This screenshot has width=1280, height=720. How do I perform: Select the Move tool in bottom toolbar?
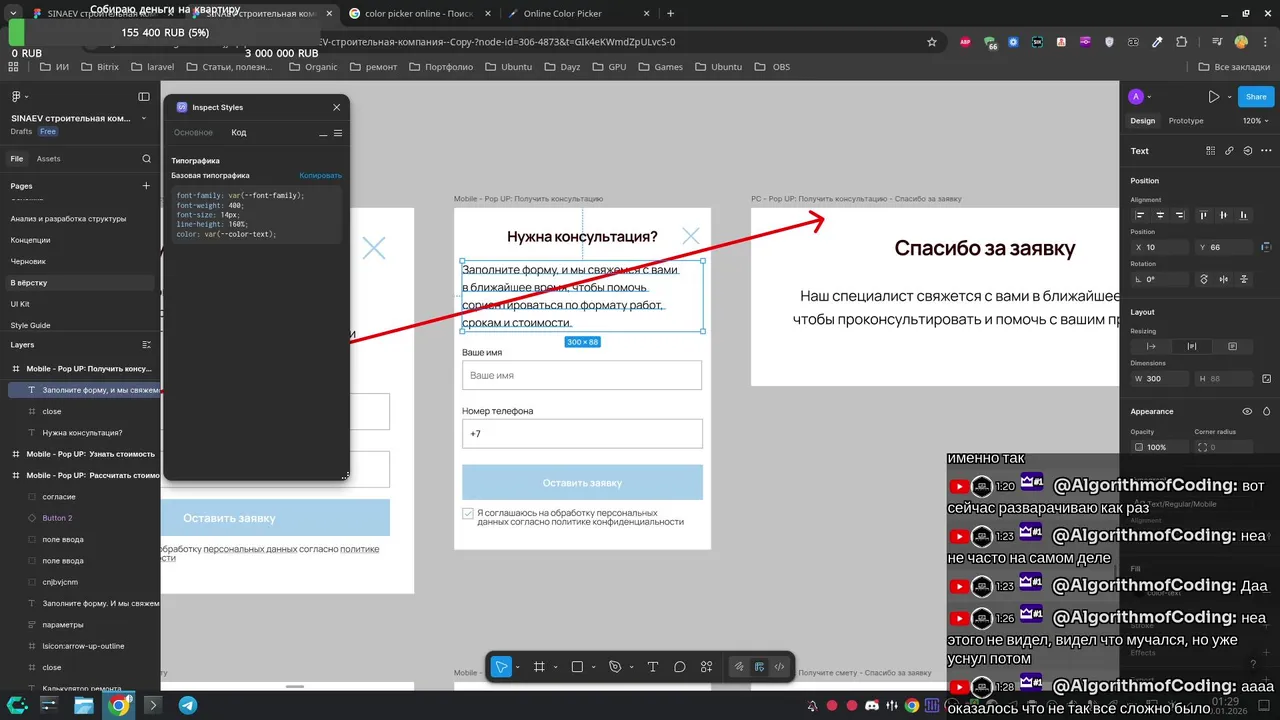pyautogui.click(x=501, y=667)
